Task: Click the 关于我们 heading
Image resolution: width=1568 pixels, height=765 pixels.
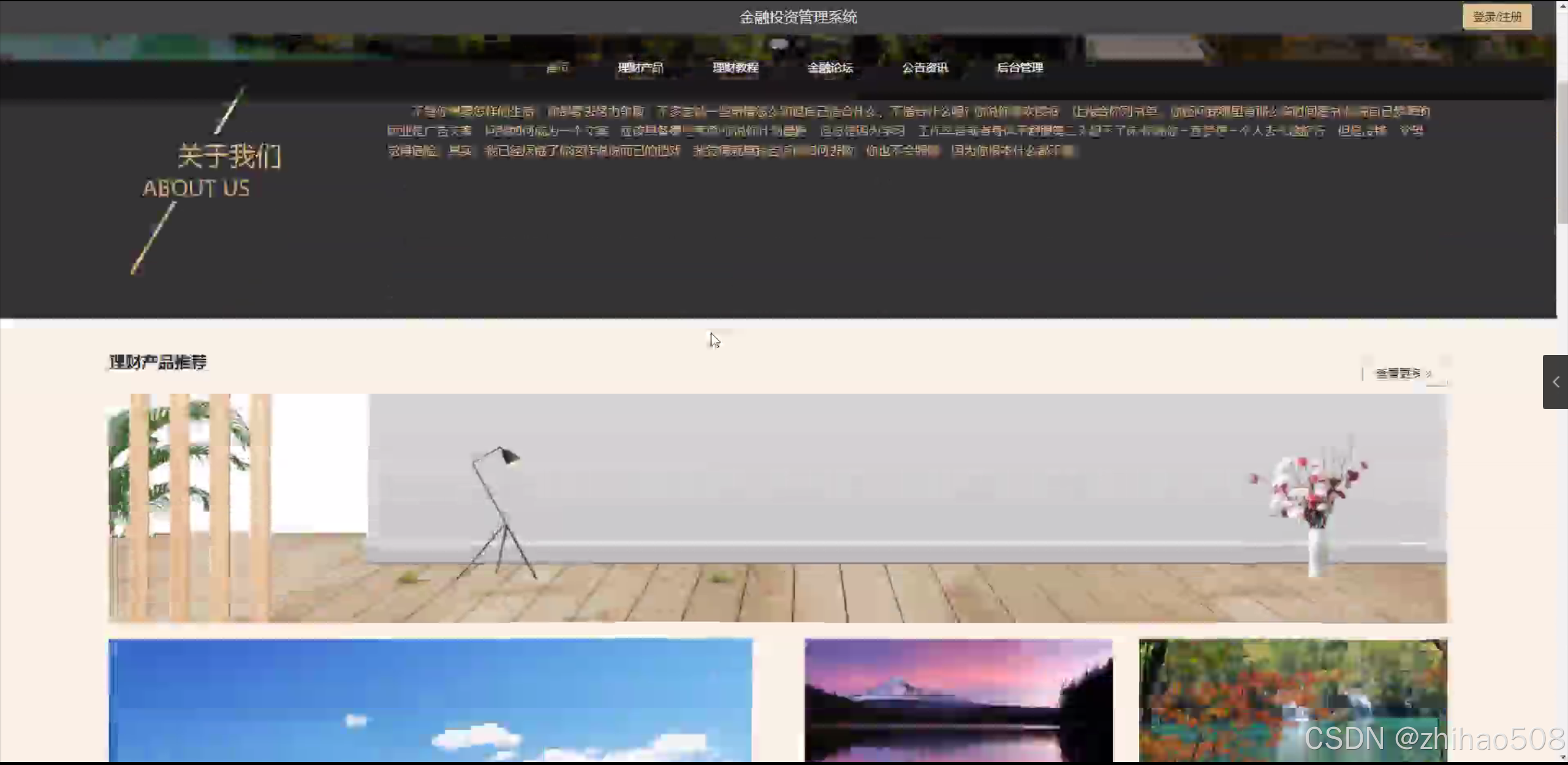Action: tap(229, 156)
